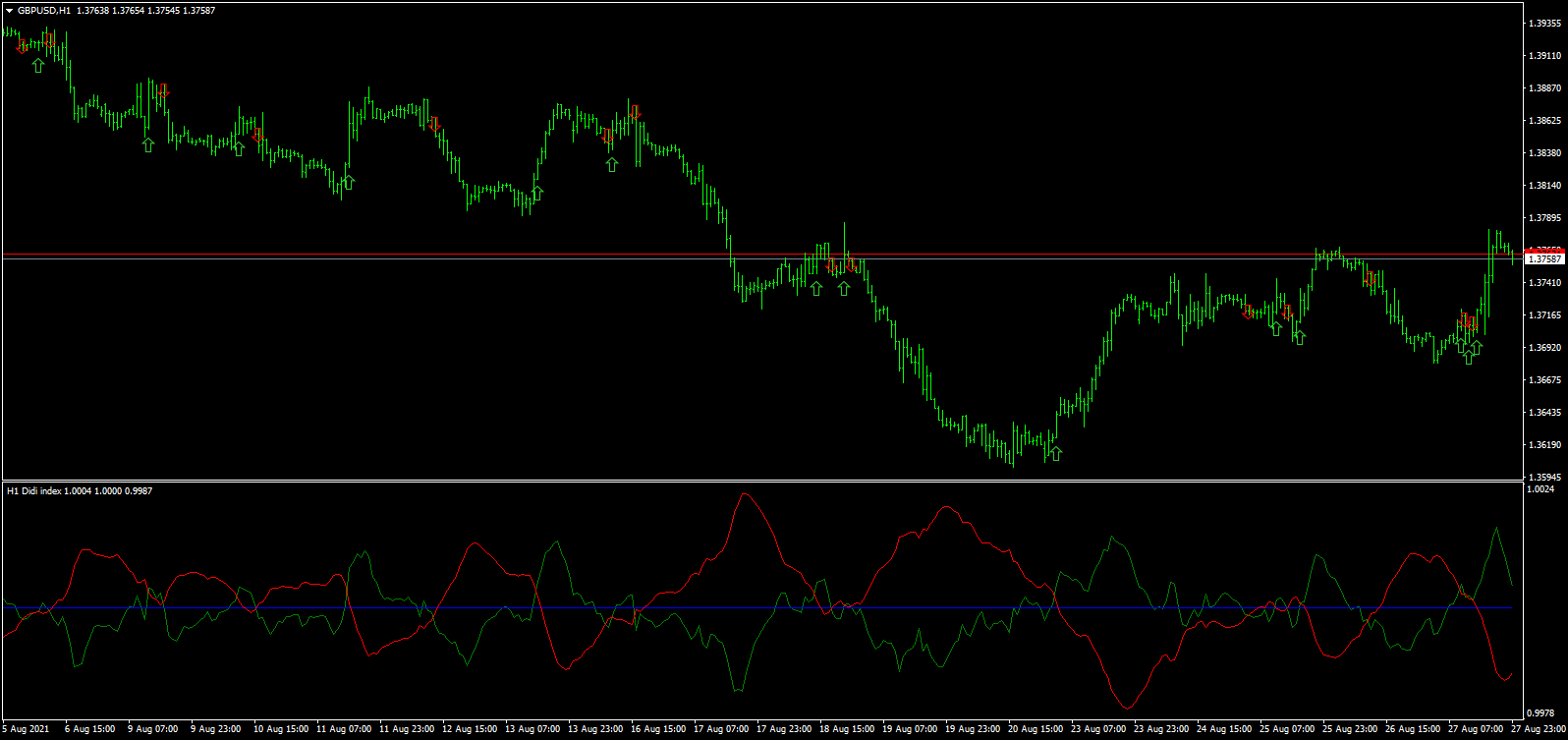Click the red sell arrow at the 16 Aug peak

(x=635, y=111)
